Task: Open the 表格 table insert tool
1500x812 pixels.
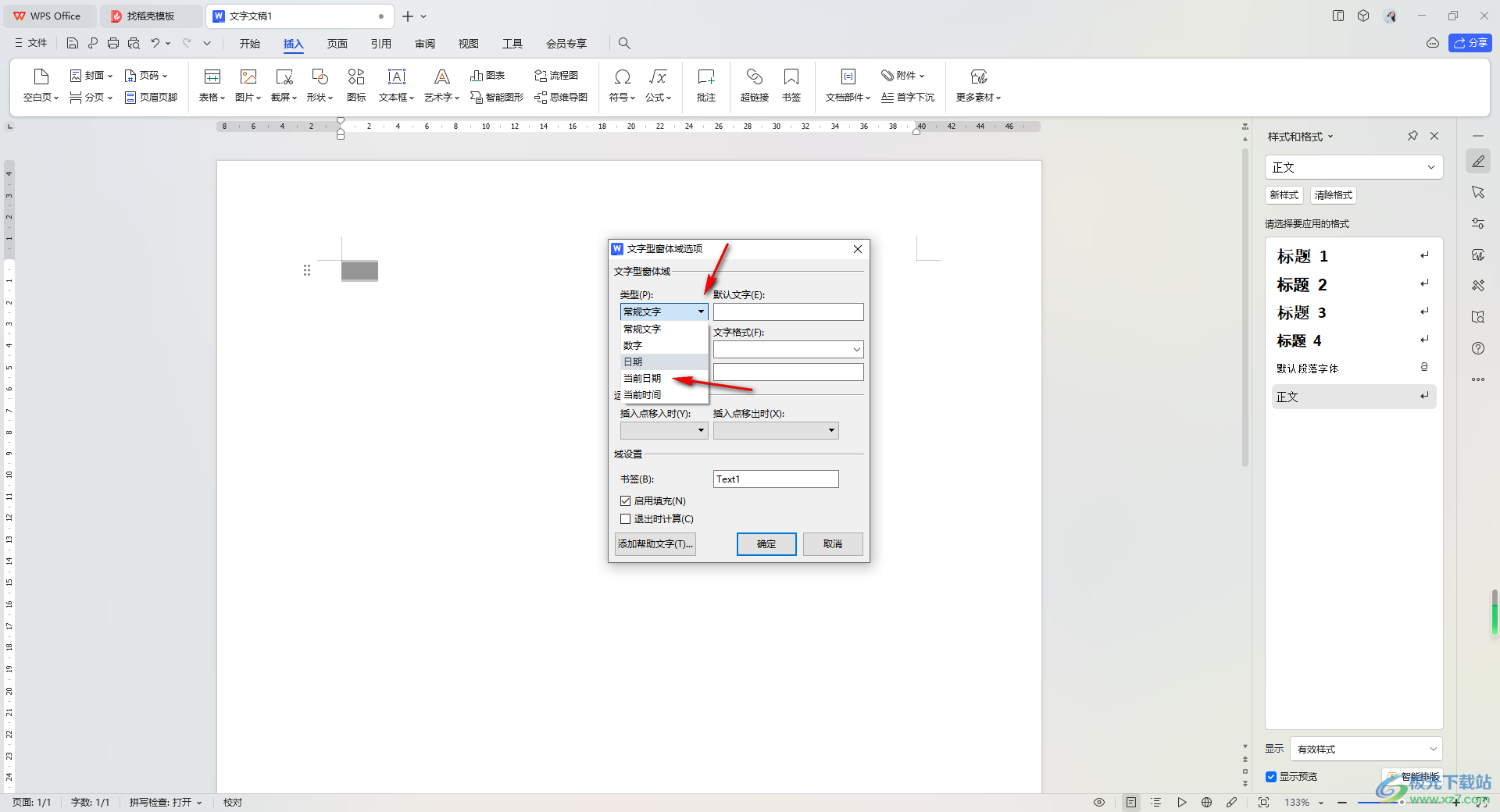Action: point(212,85)
